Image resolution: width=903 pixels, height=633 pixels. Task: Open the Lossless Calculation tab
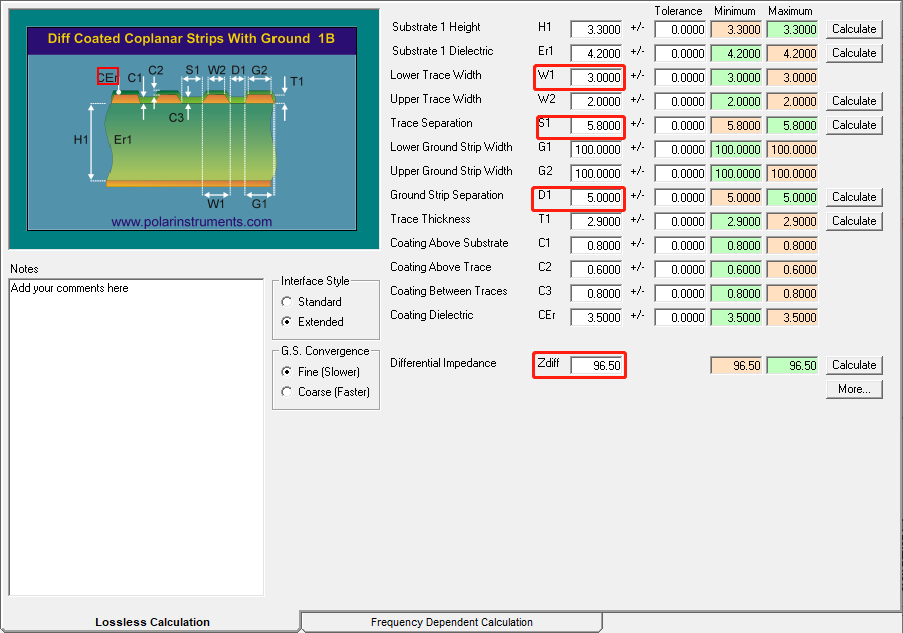pyautogui.click(x=152, y=622)
